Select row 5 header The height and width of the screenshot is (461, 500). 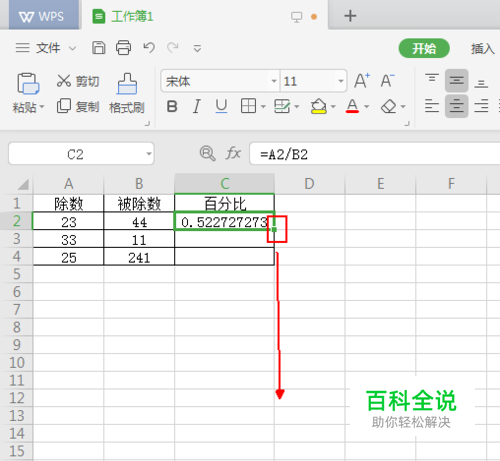pyautogui.click(x=17, y=274)
